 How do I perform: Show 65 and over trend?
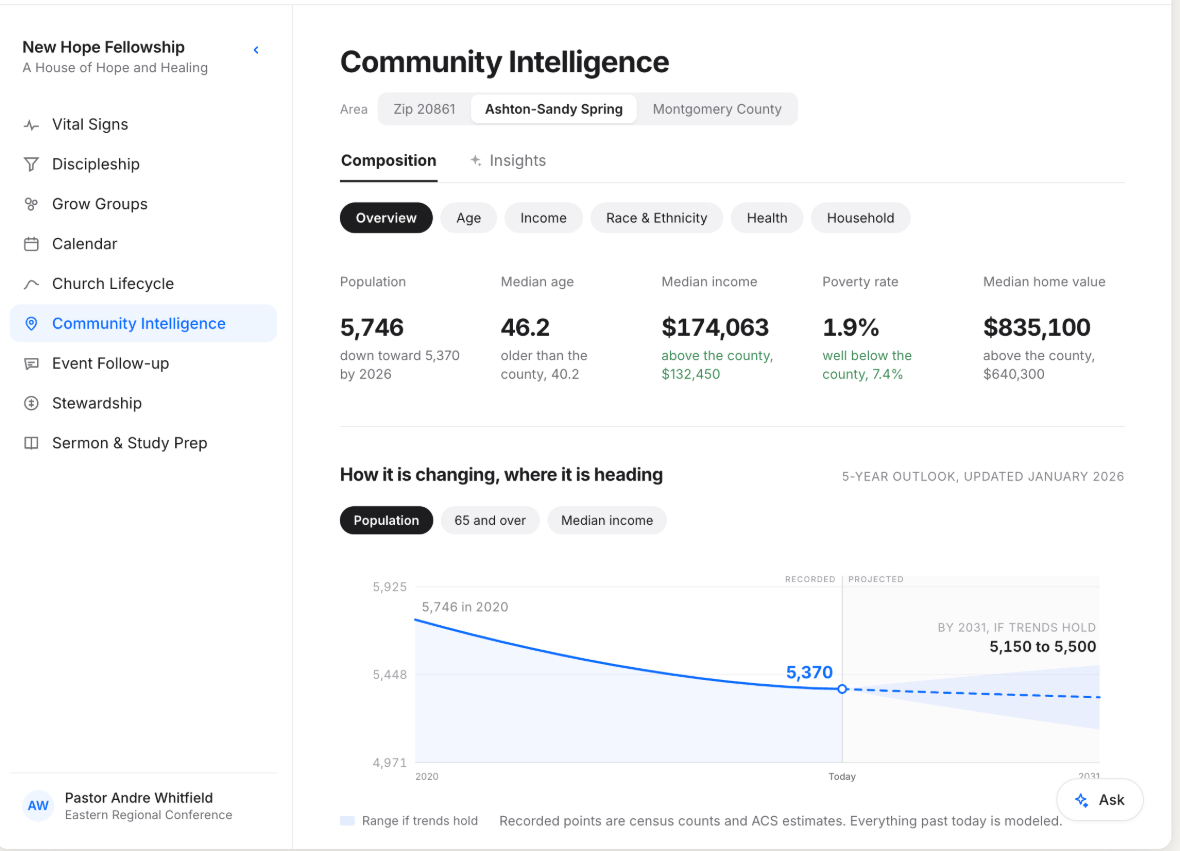490,521
